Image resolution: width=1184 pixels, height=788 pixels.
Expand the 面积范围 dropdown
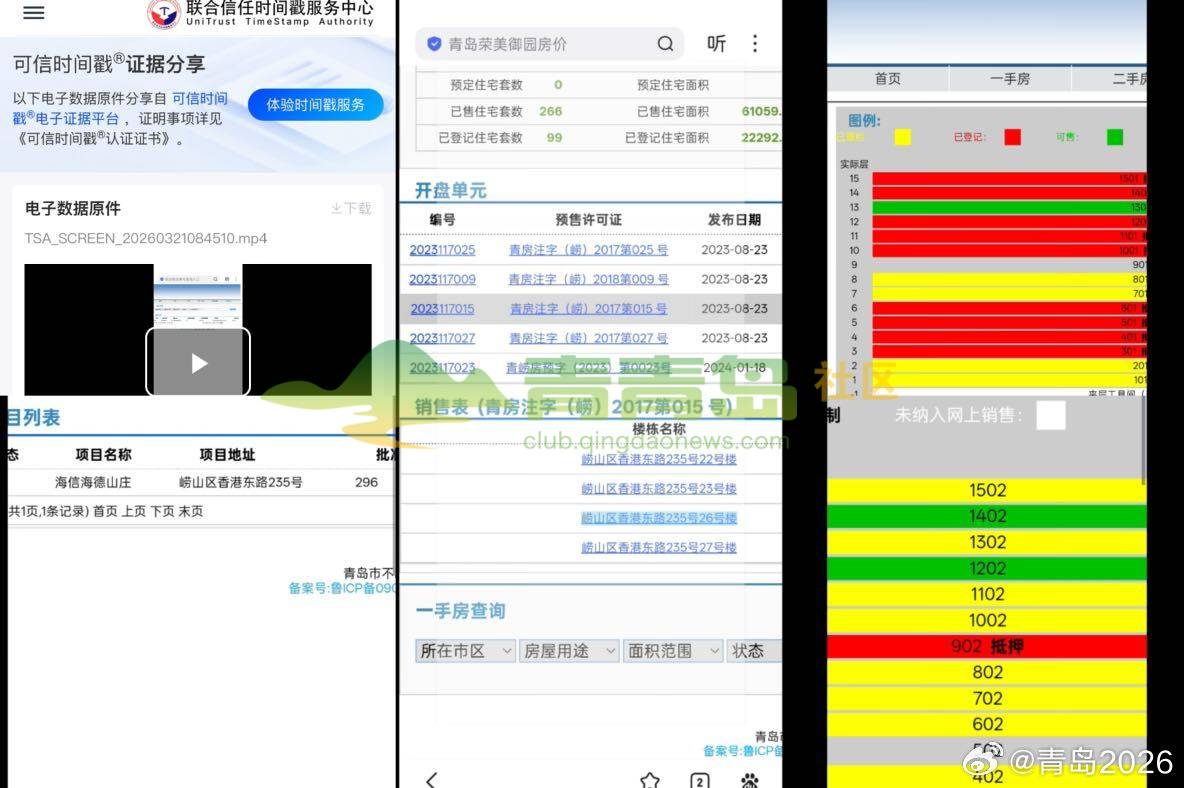tap(673, 651)
